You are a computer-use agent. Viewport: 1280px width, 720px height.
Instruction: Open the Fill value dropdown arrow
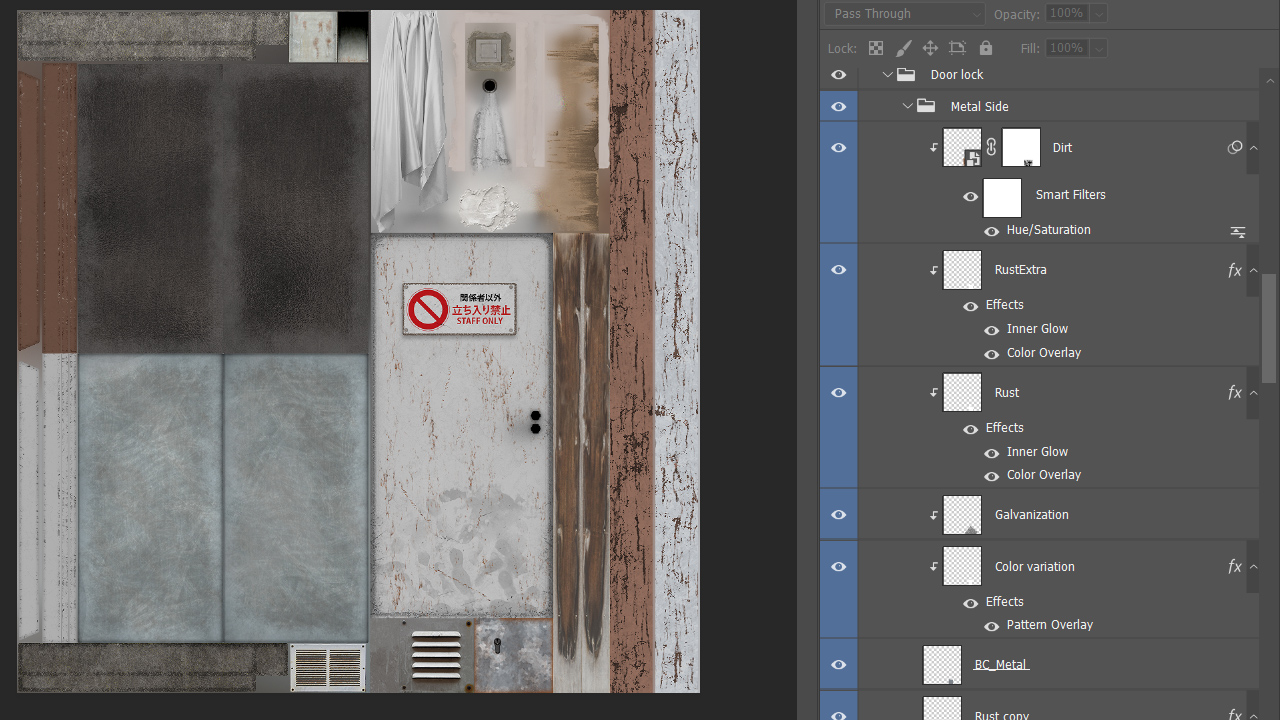[x=1099, y=48]
